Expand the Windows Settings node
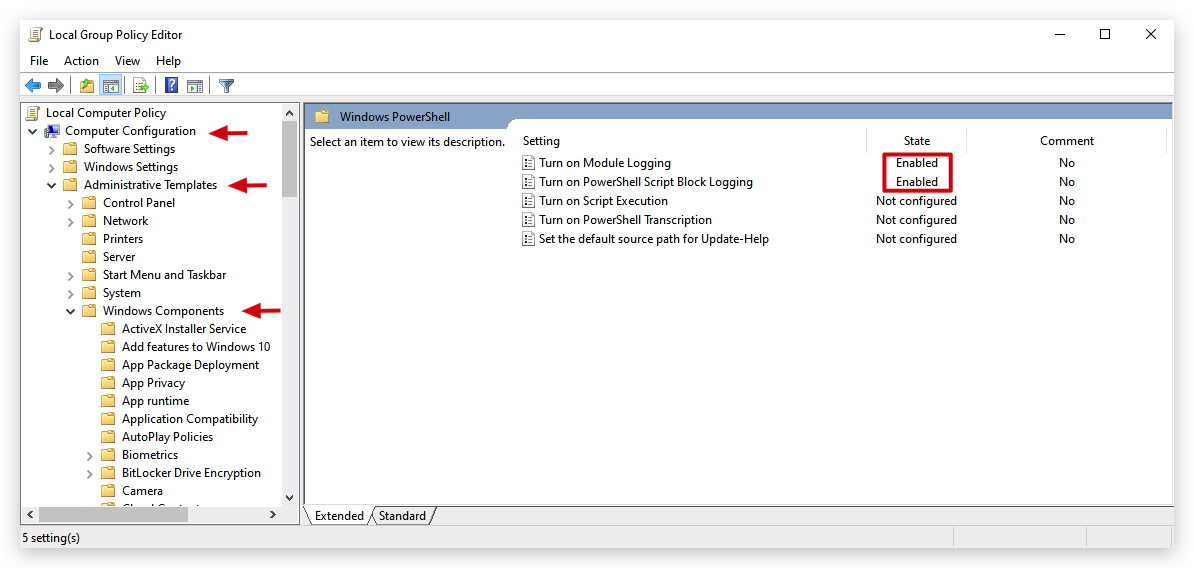Screen dimensions: 1194x568 point(51,168)
